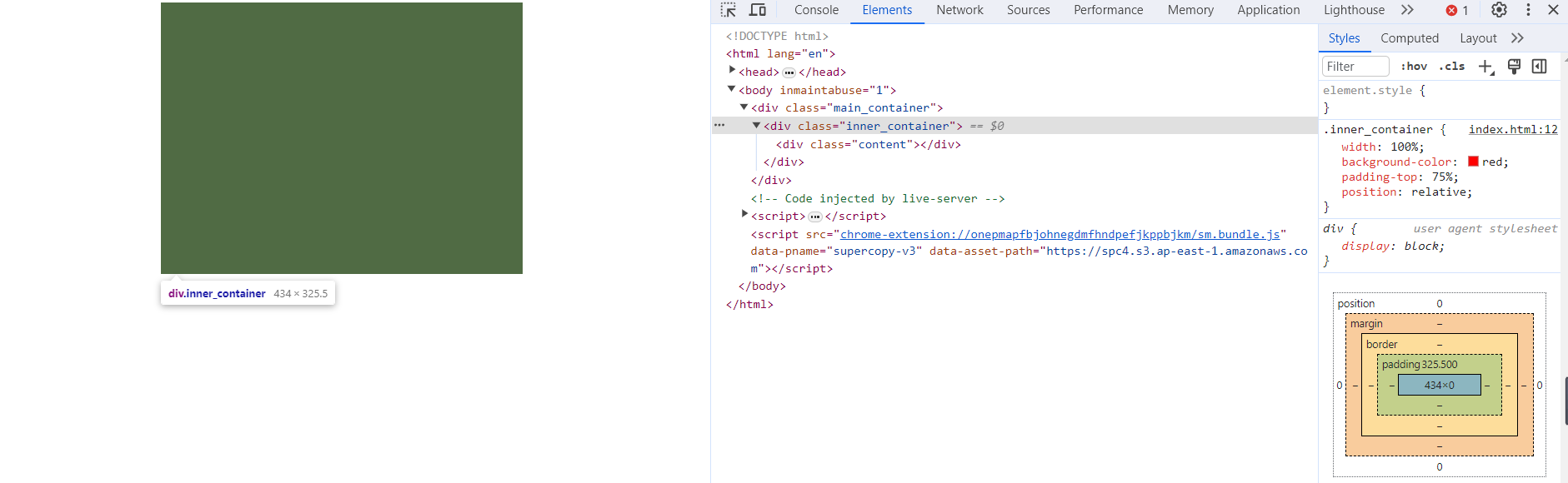This screenshot has height=483, width=1568.
Task: Toggle the .cls class editor button
Action: [1451, 67]
